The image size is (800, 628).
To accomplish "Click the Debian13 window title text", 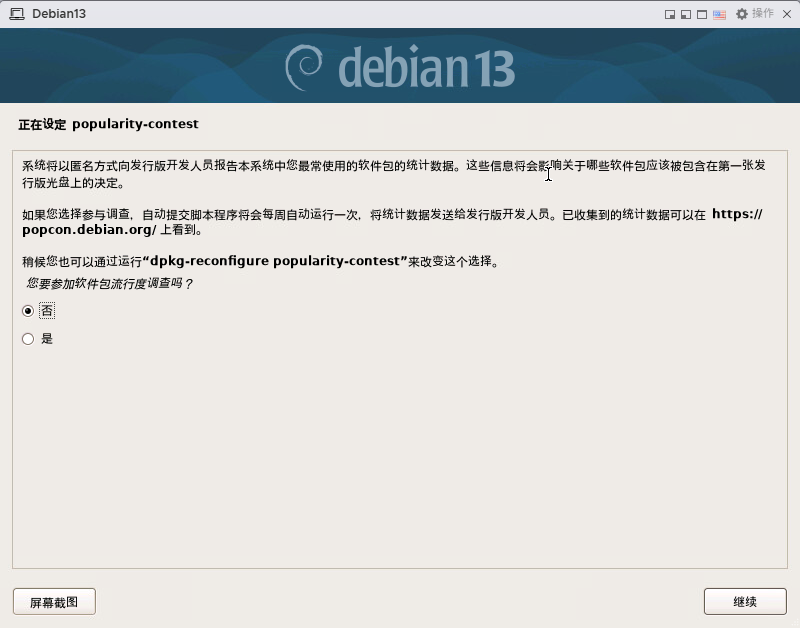I will 59,14.
